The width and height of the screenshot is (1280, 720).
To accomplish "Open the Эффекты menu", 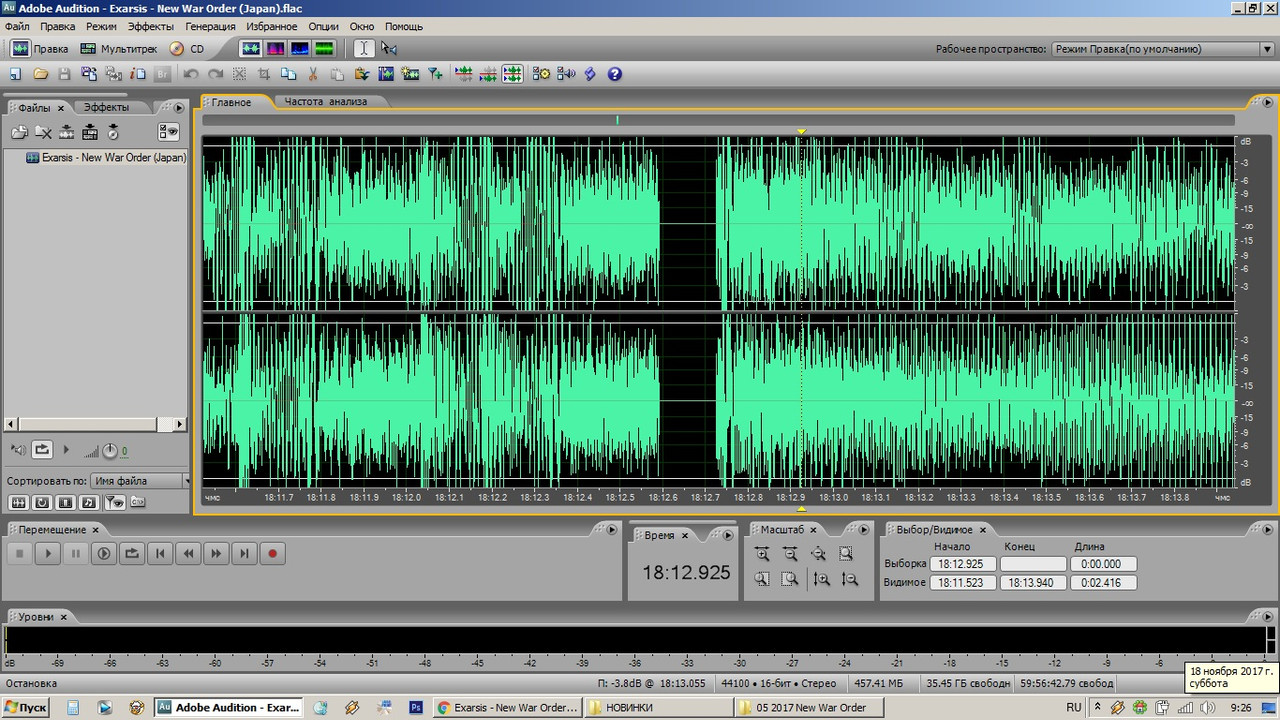I will pyautogui.click(x=151, y=27).
